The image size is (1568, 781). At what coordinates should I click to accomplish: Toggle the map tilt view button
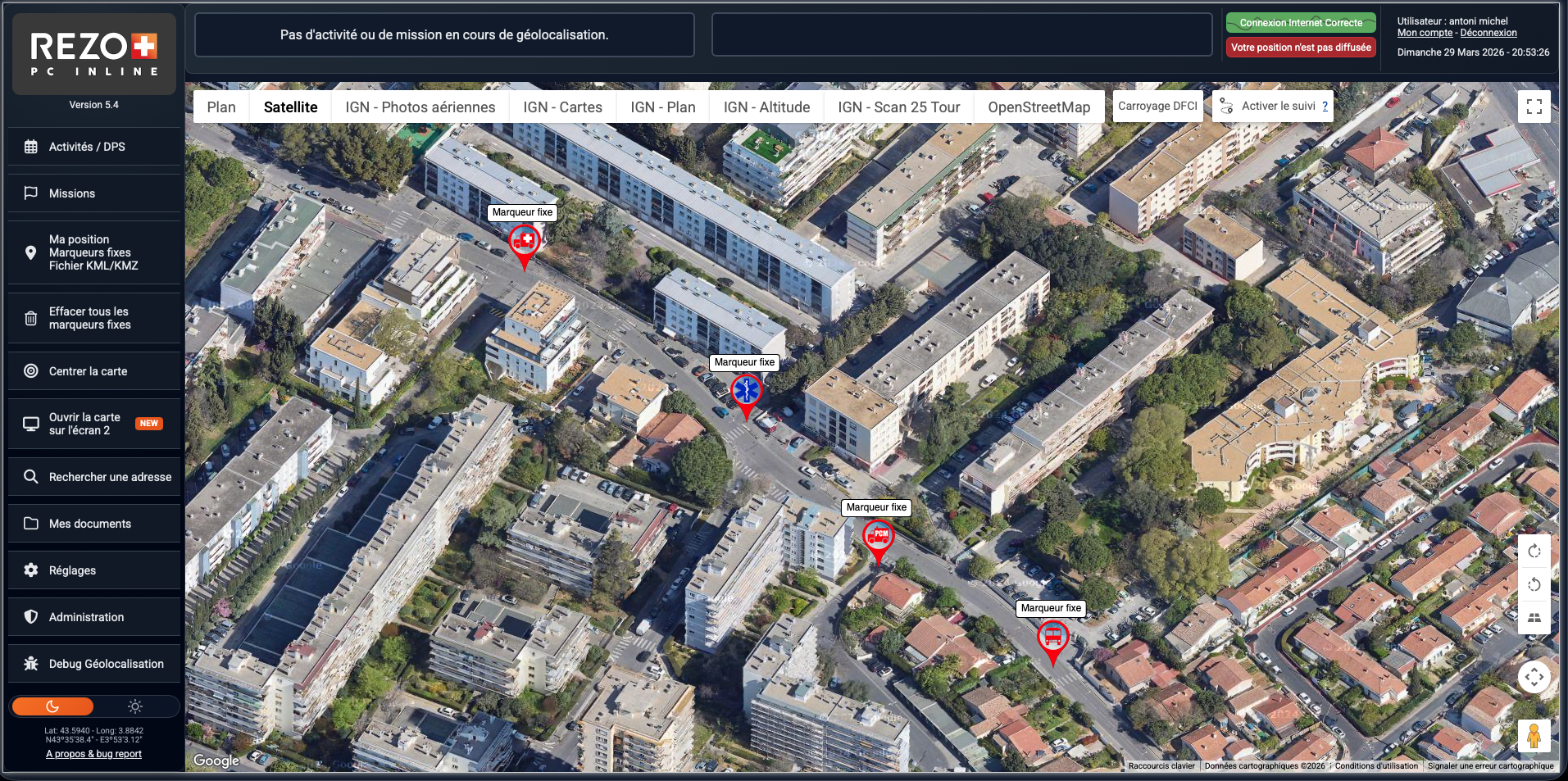(1534, 618)
